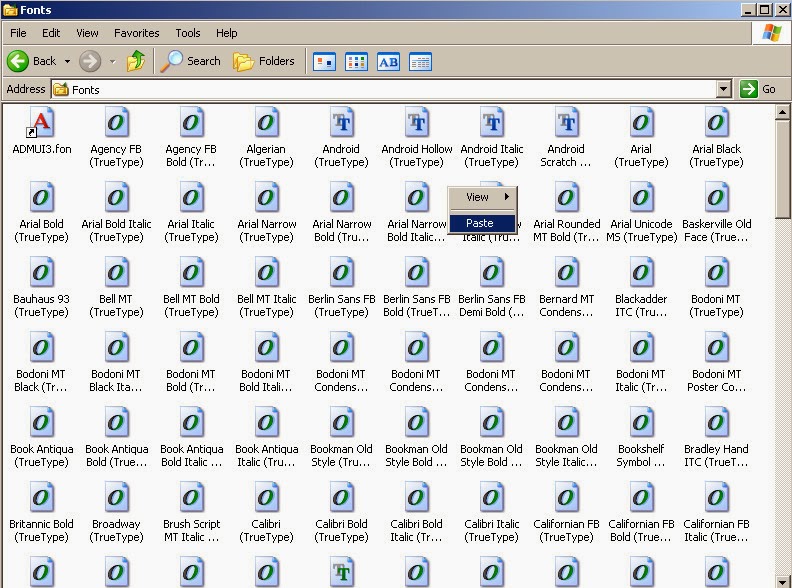Select Arial Rounded MT Bold font

tap(566, 212)
